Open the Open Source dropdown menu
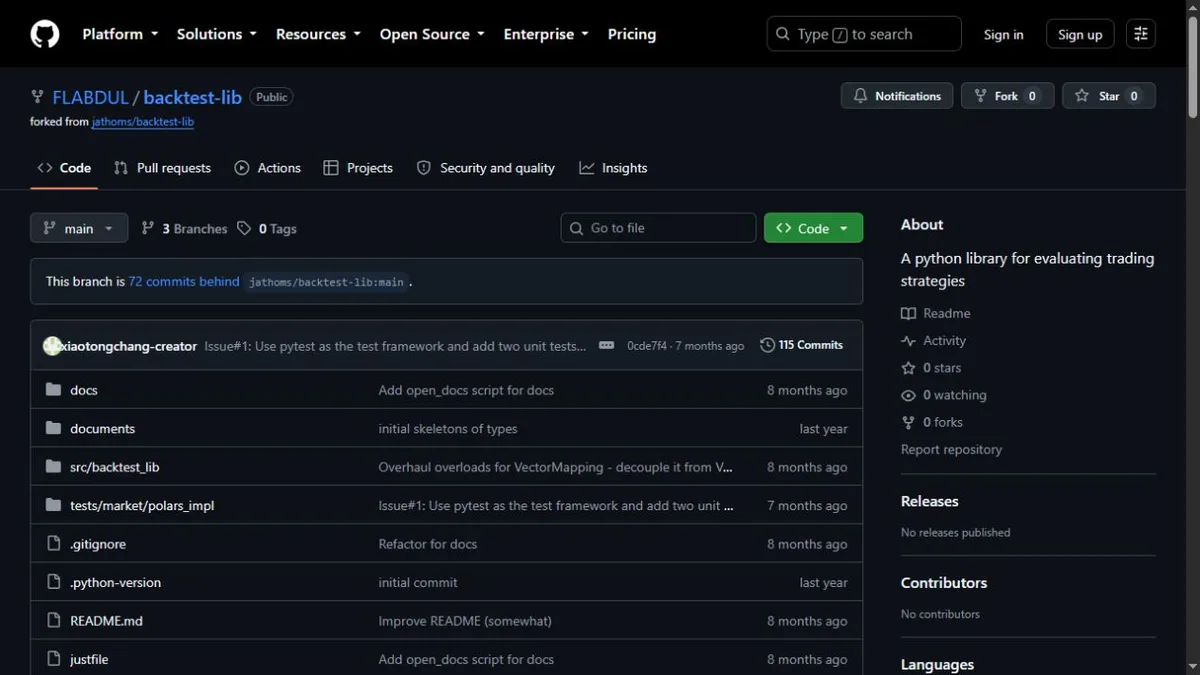The image size is (1200, 675). pos(432,34)
